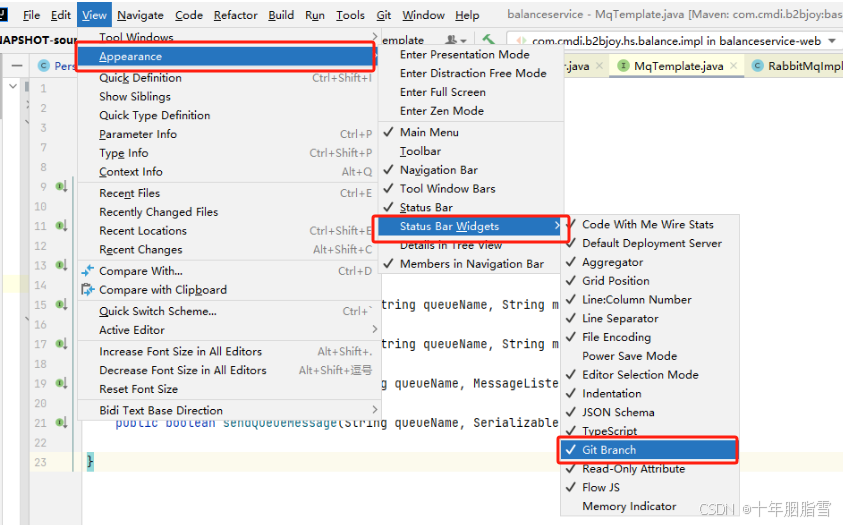Image resolution: width=843 pixels, height=525 pixels.
Task: Choose Enter Presentation Mode
Action: 471,54
